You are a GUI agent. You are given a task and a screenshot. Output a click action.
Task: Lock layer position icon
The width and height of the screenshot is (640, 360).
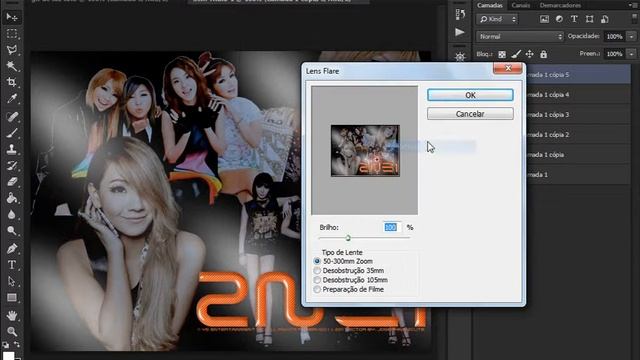coord(530,54)
